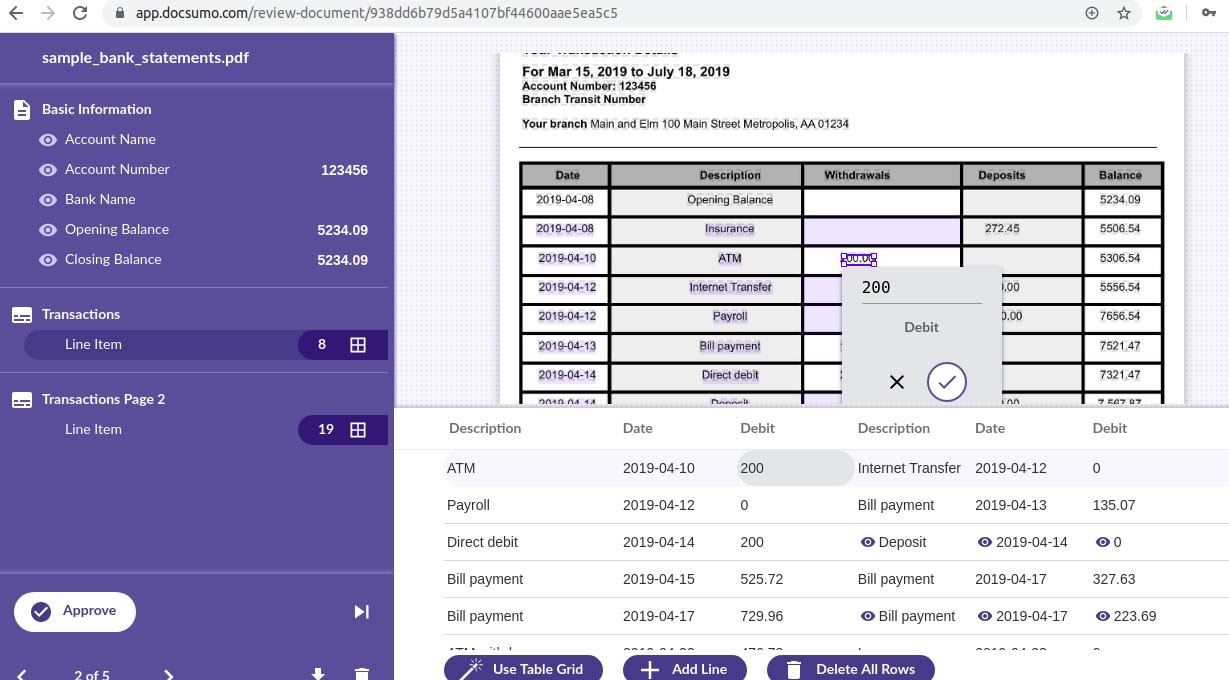1229x680 pixels.
Task: Open table grid for Transactions Line Item
Action: tap(358, 345)
